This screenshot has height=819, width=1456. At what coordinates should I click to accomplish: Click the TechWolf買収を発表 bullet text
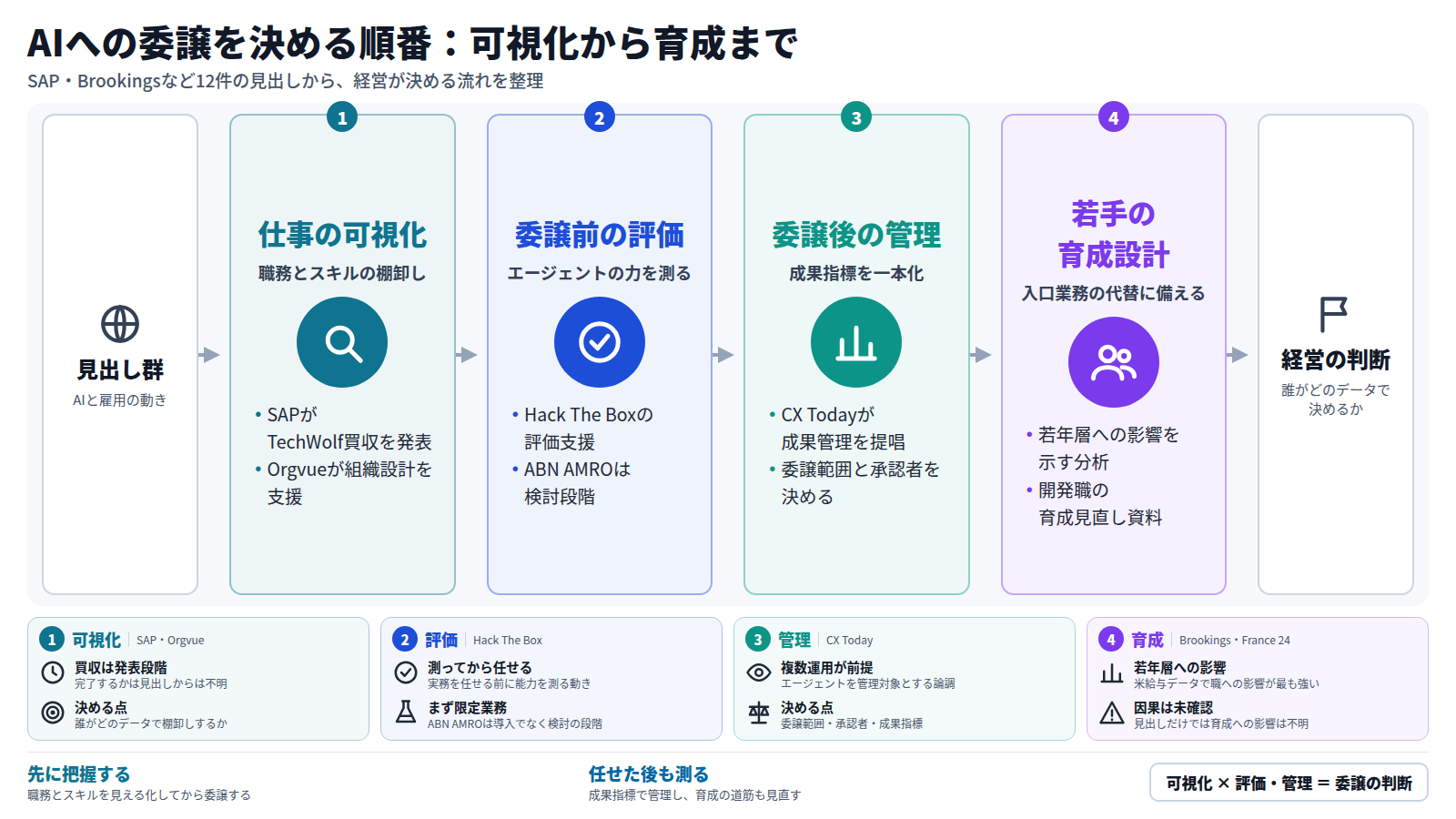[349, 442]
